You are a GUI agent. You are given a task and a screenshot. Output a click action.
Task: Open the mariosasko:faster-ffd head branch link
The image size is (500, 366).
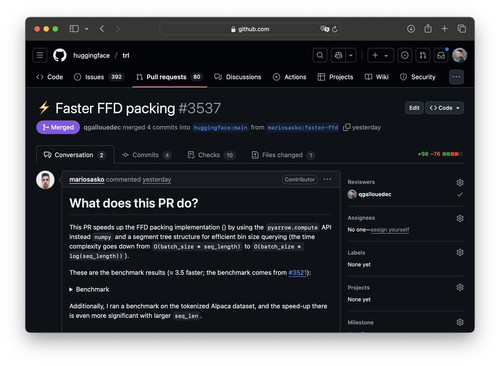[303, 128]
